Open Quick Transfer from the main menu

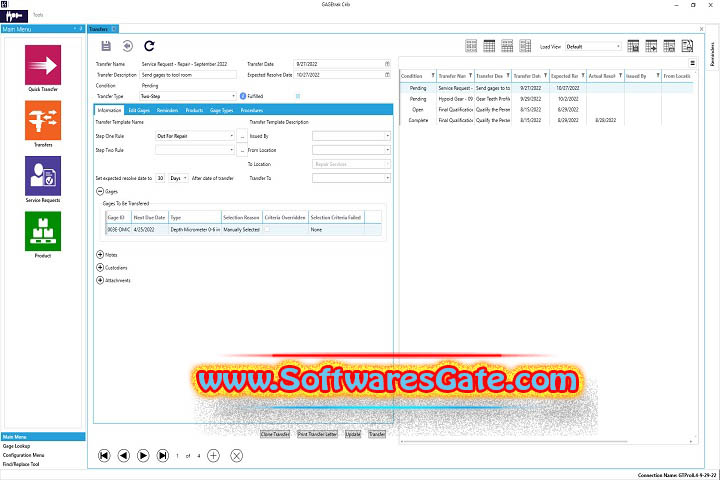pyautogui.click(x=43, y=65)
